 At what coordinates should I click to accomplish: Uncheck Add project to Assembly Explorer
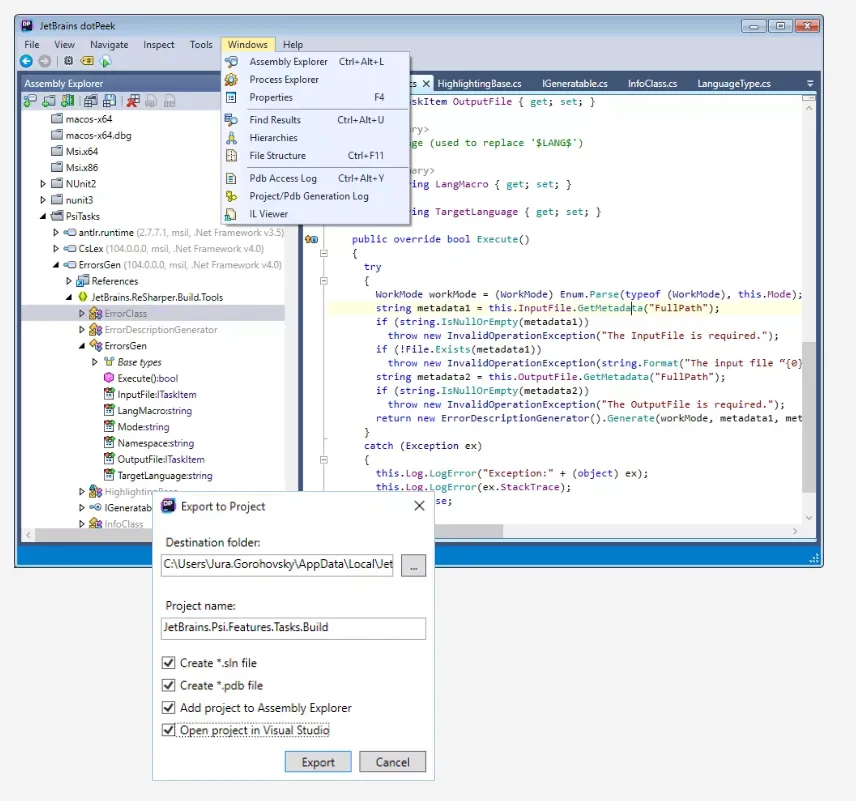tap(168, 708)
